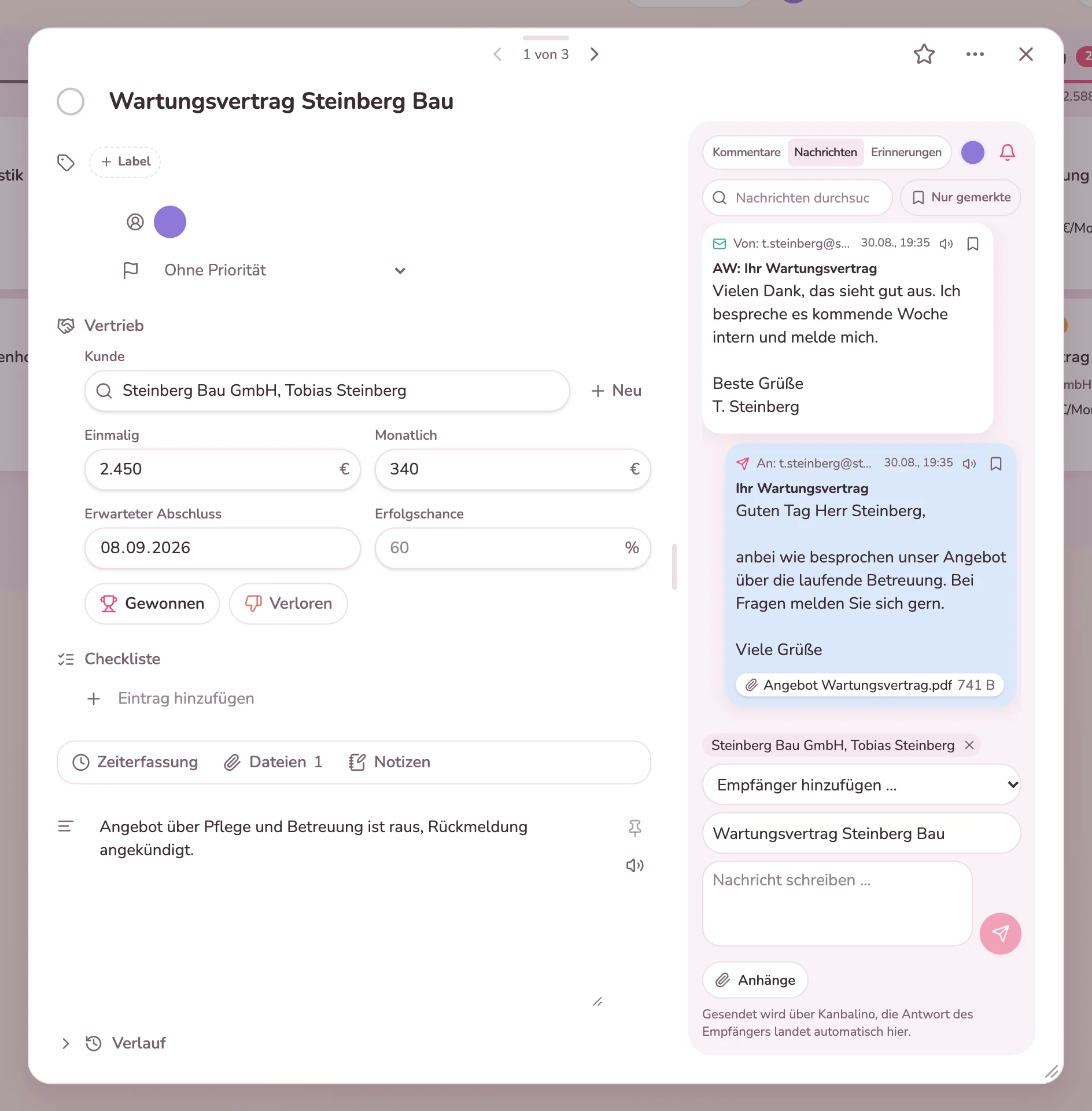Mark task as favorite with star icon
1092x1111 pixels.
(924, 54)
